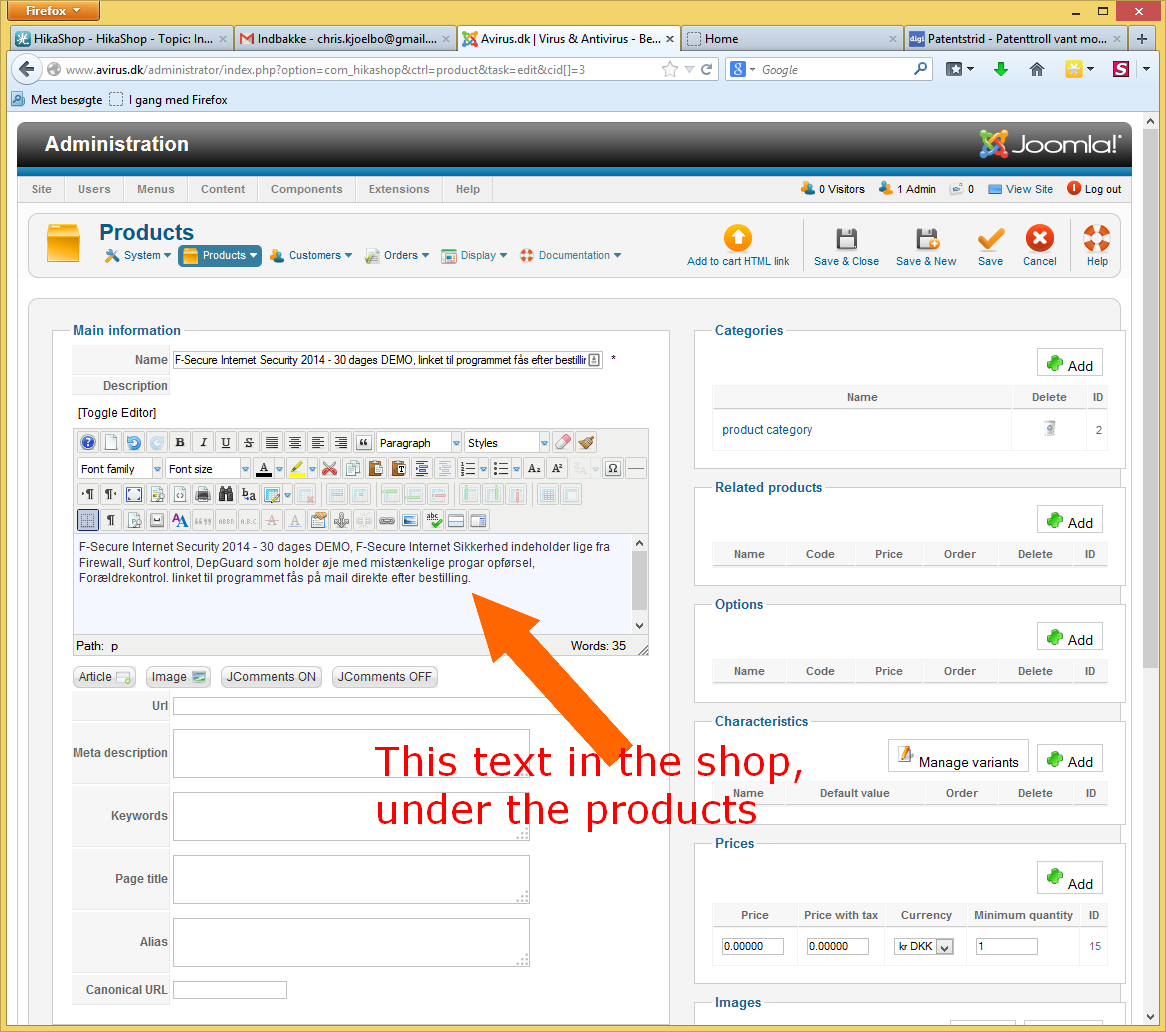Toggle italic formatting
The height and width of the screenshot is (1032, 1166).
tap(203, 443)
